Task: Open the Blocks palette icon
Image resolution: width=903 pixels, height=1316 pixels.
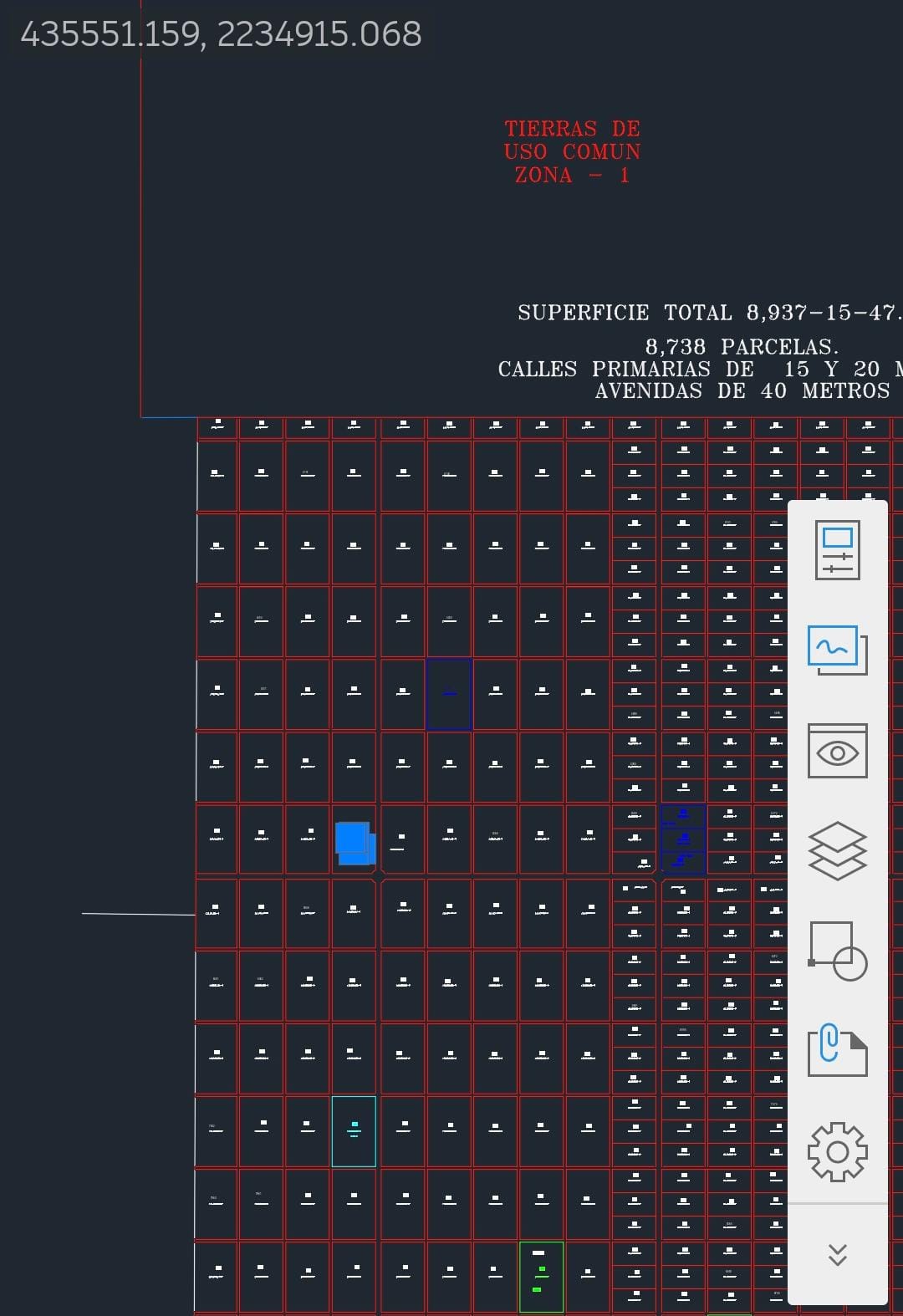Action: click(x=837, y=951)
